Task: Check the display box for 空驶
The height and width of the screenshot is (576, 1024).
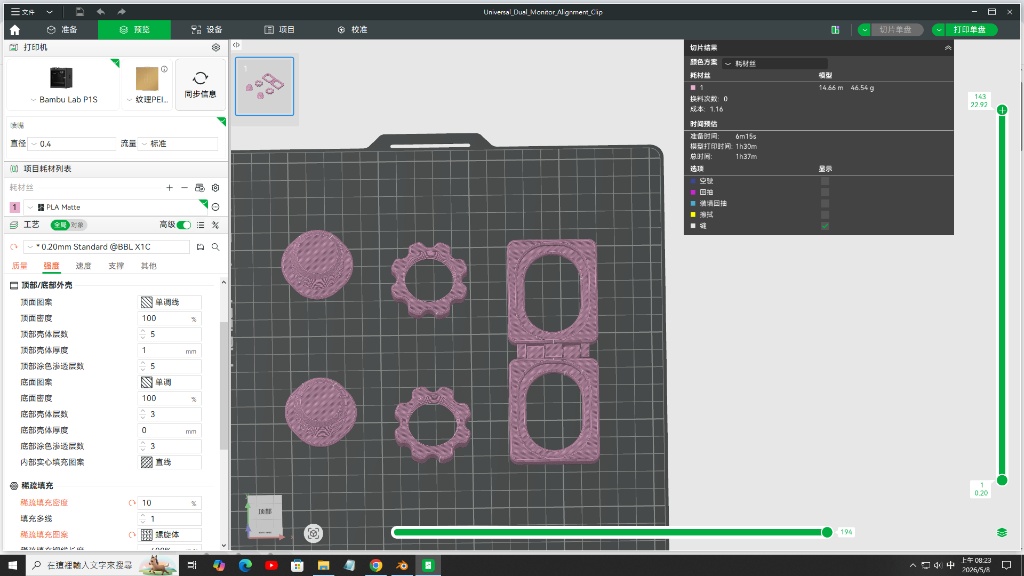Action: point(825,181)
